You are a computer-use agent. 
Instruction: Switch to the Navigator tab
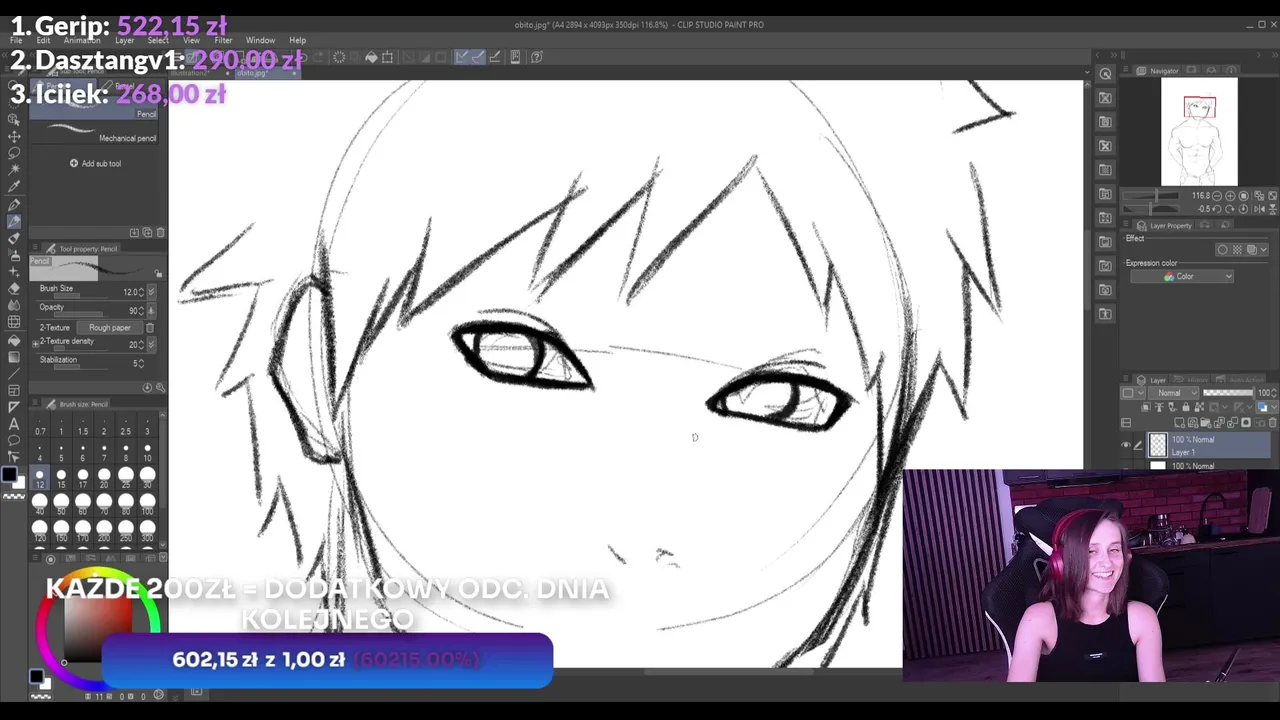click(1158, 71)
